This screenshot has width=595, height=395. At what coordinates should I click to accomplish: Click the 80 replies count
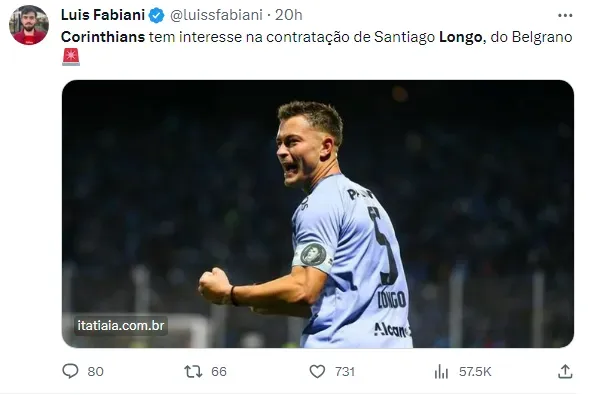point(95,371)
